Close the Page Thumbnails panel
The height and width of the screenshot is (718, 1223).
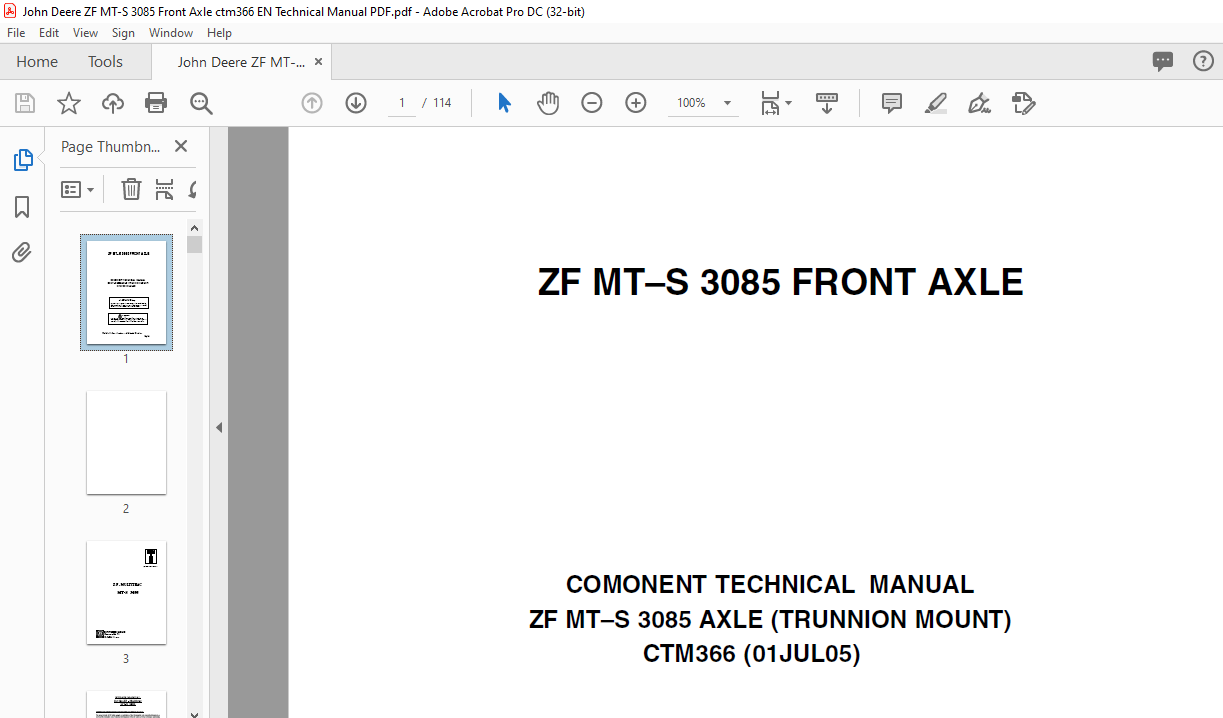(181, 146)
